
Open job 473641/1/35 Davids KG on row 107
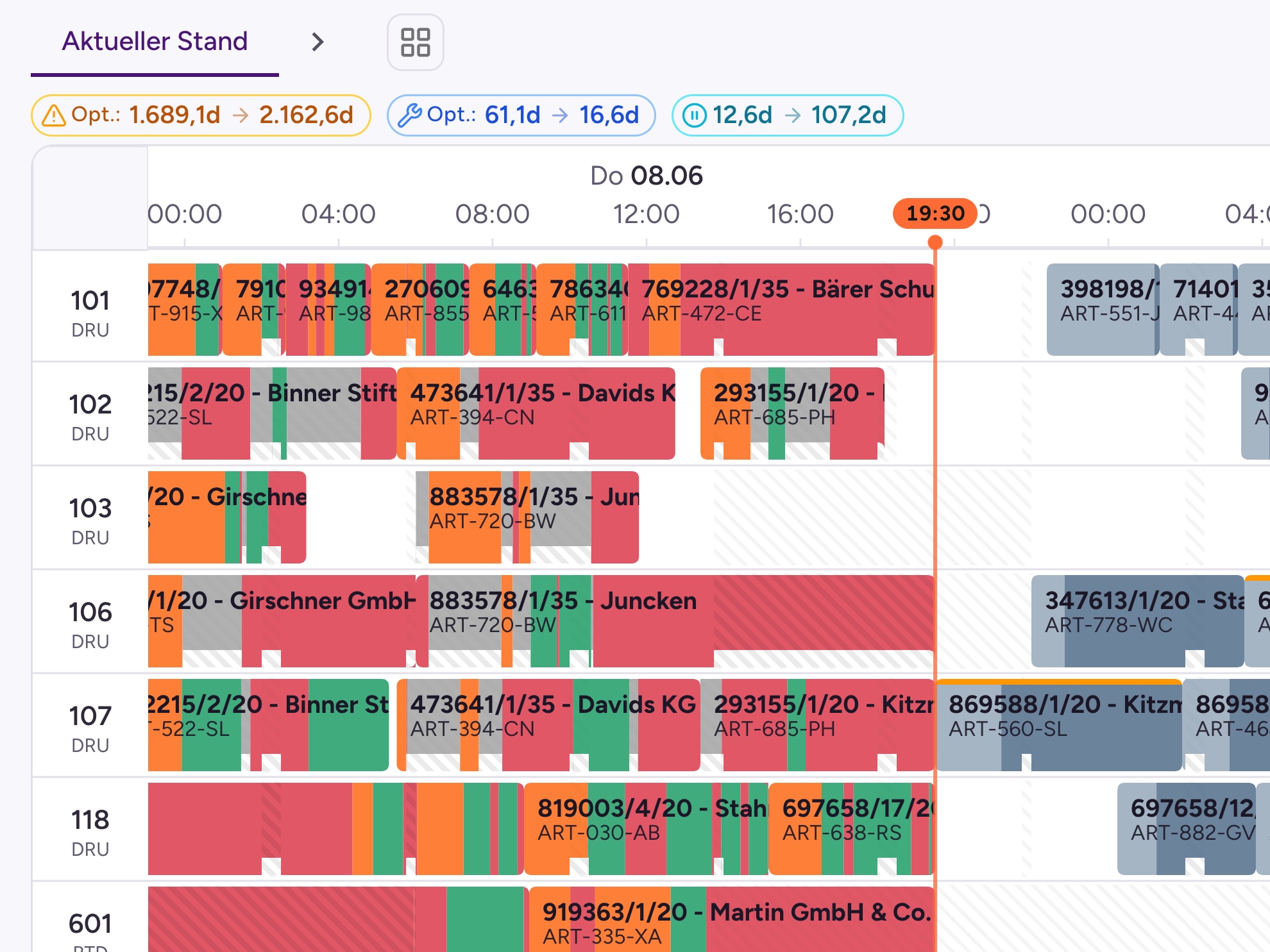tap(548, 724)
